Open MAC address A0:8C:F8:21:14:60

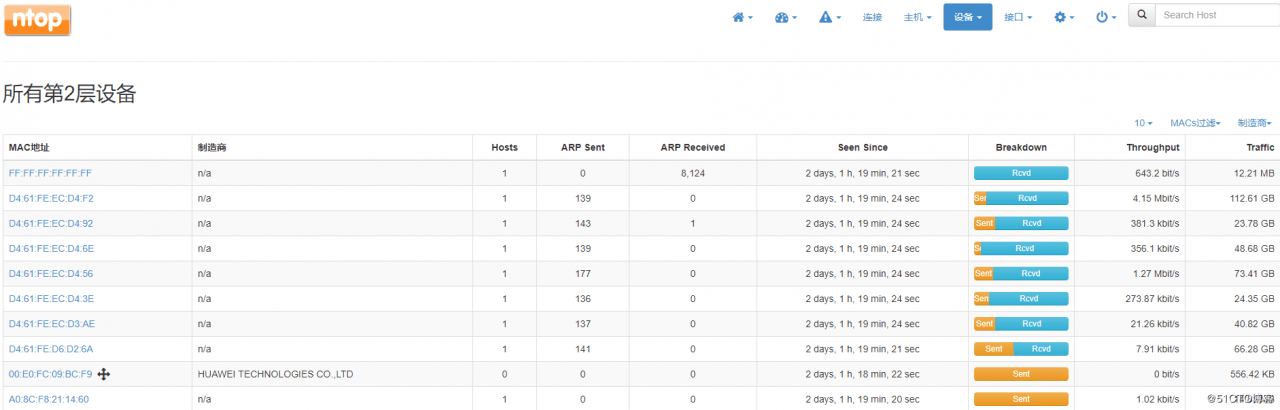(x=49, y=399)
